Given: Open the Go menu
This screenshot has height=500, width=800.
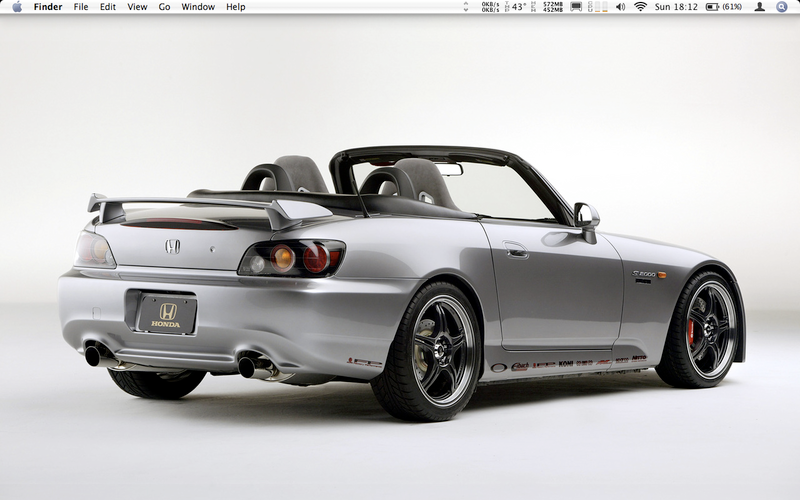Looking at the screenshot, I should click(164, 7).
